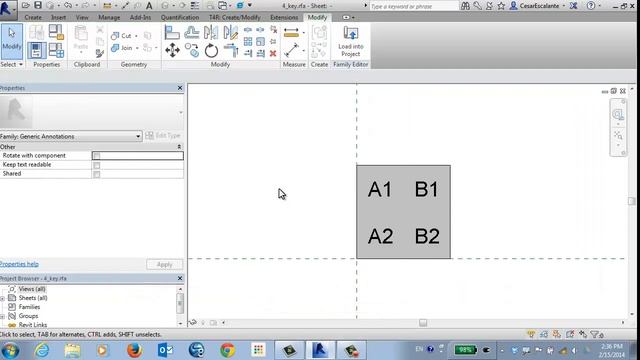Toggle the highlighted Properties palette button
The height and width of the screenshot is (360, 640).
tap(37, 51)
